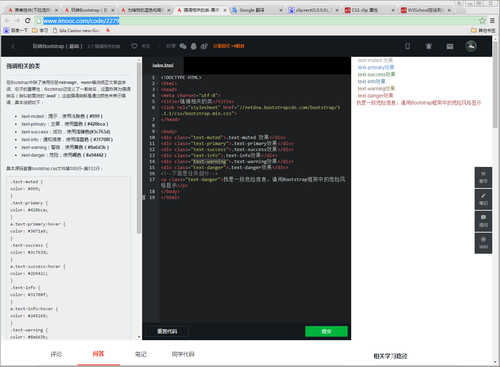Collapse the head block at line 3
Screen dimensions: 500x367
click(157, 89)
